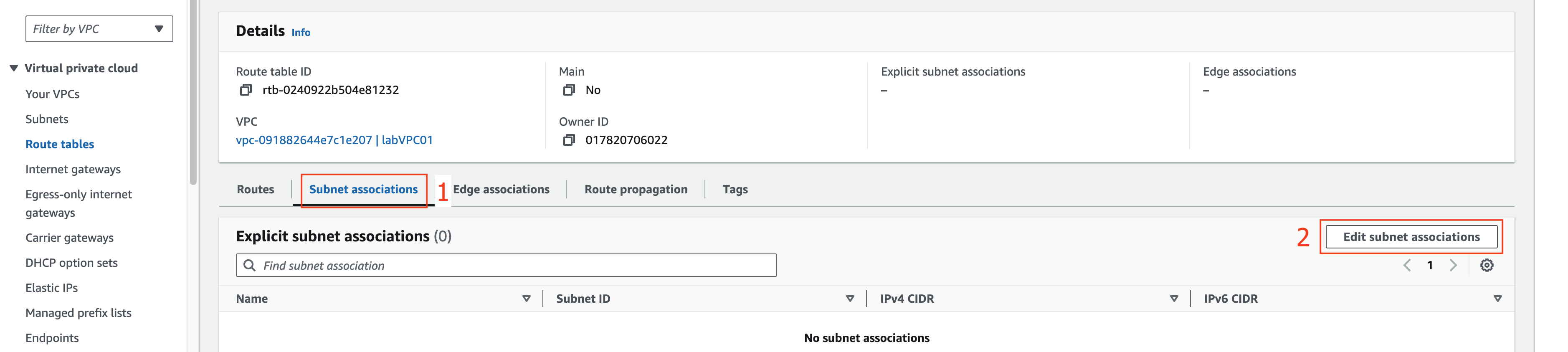Sort by the Subnet ID column arrow

click(x=850, y=299)
